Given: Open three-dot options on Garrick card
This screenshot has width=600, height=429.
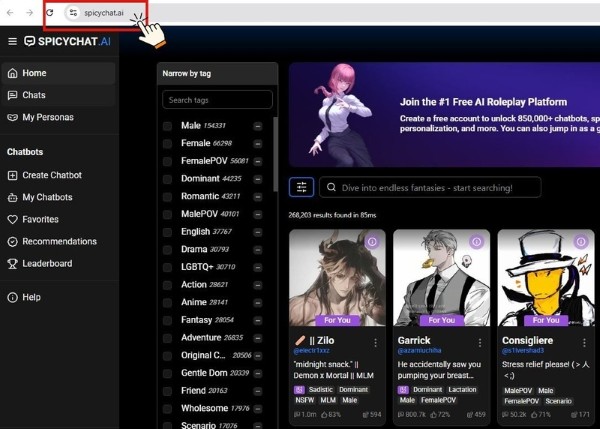Looking at the screenshot, I should pyautogui.click(x=478, y=342).
